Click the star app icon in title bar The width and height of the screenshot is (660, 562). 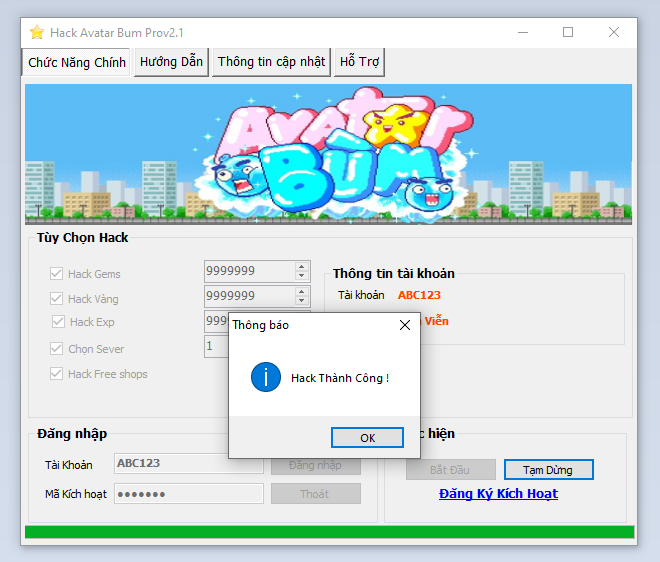coord(37,32)
